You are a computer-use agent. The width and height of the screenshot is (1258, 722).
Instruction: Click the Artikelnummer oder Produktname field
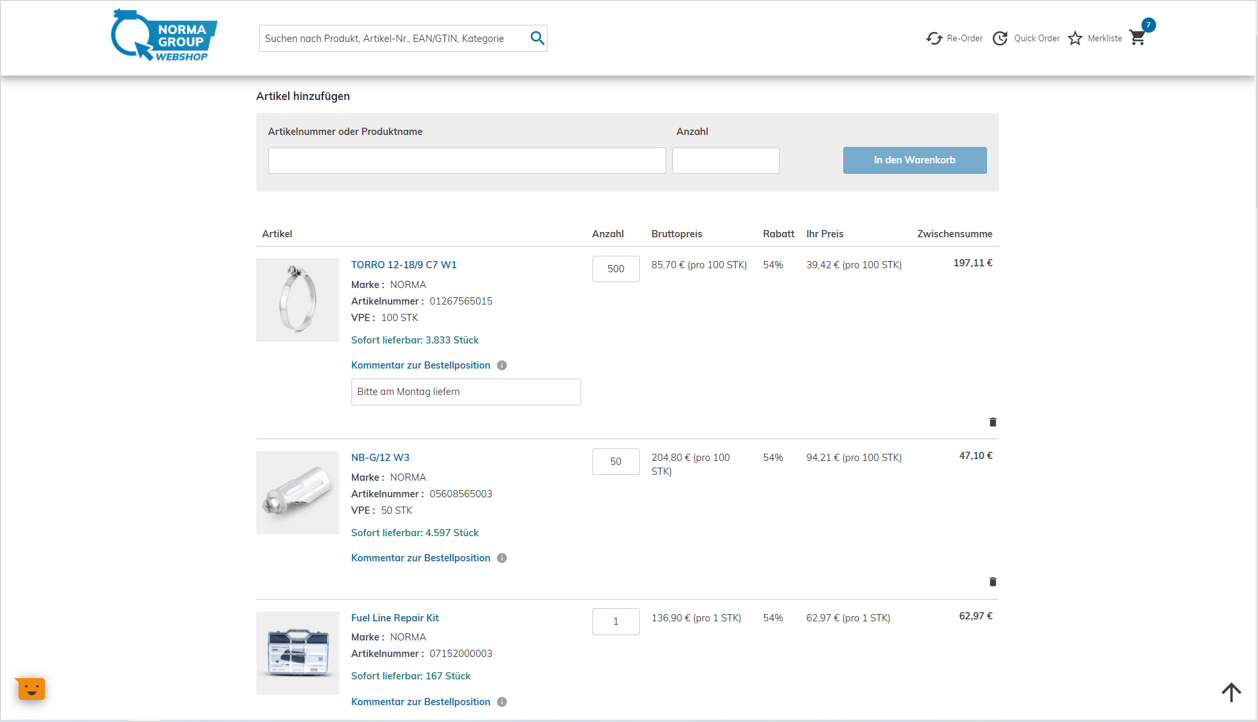click(x=467, y=160)
